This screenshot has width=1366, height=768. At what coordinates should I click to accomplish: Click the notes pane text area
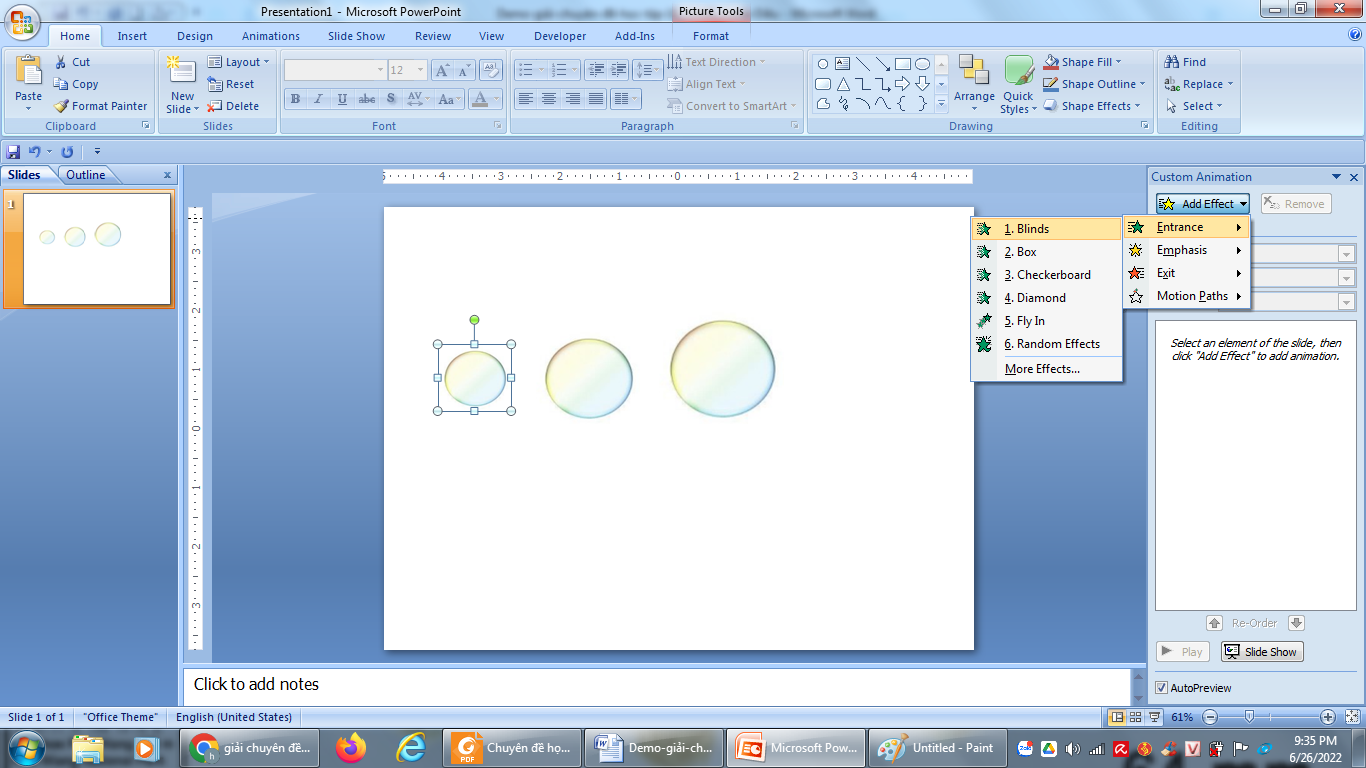point(656,686)
